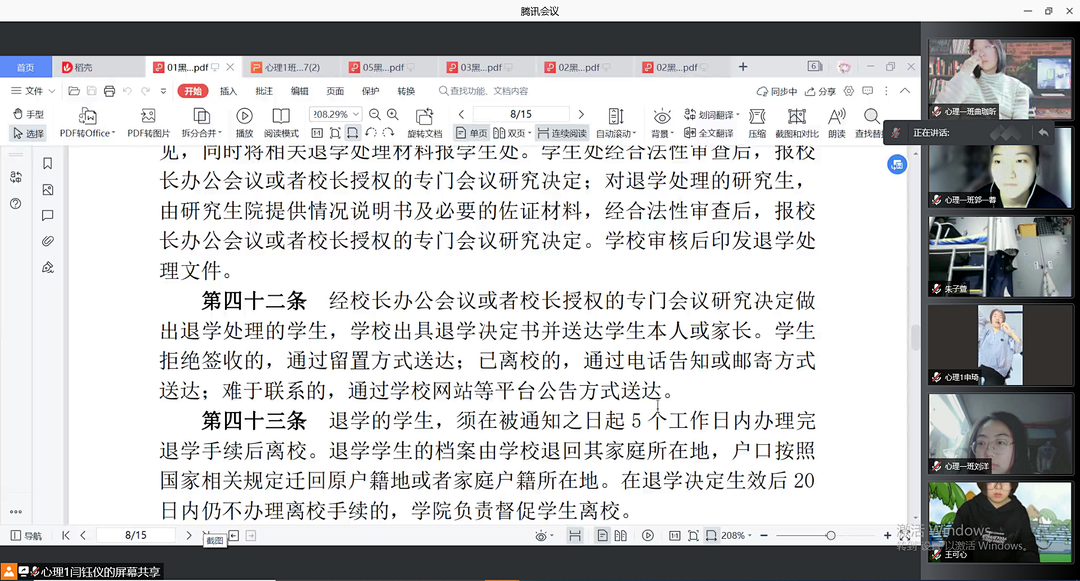Open the 压缩 compress tool

(757, 117)
